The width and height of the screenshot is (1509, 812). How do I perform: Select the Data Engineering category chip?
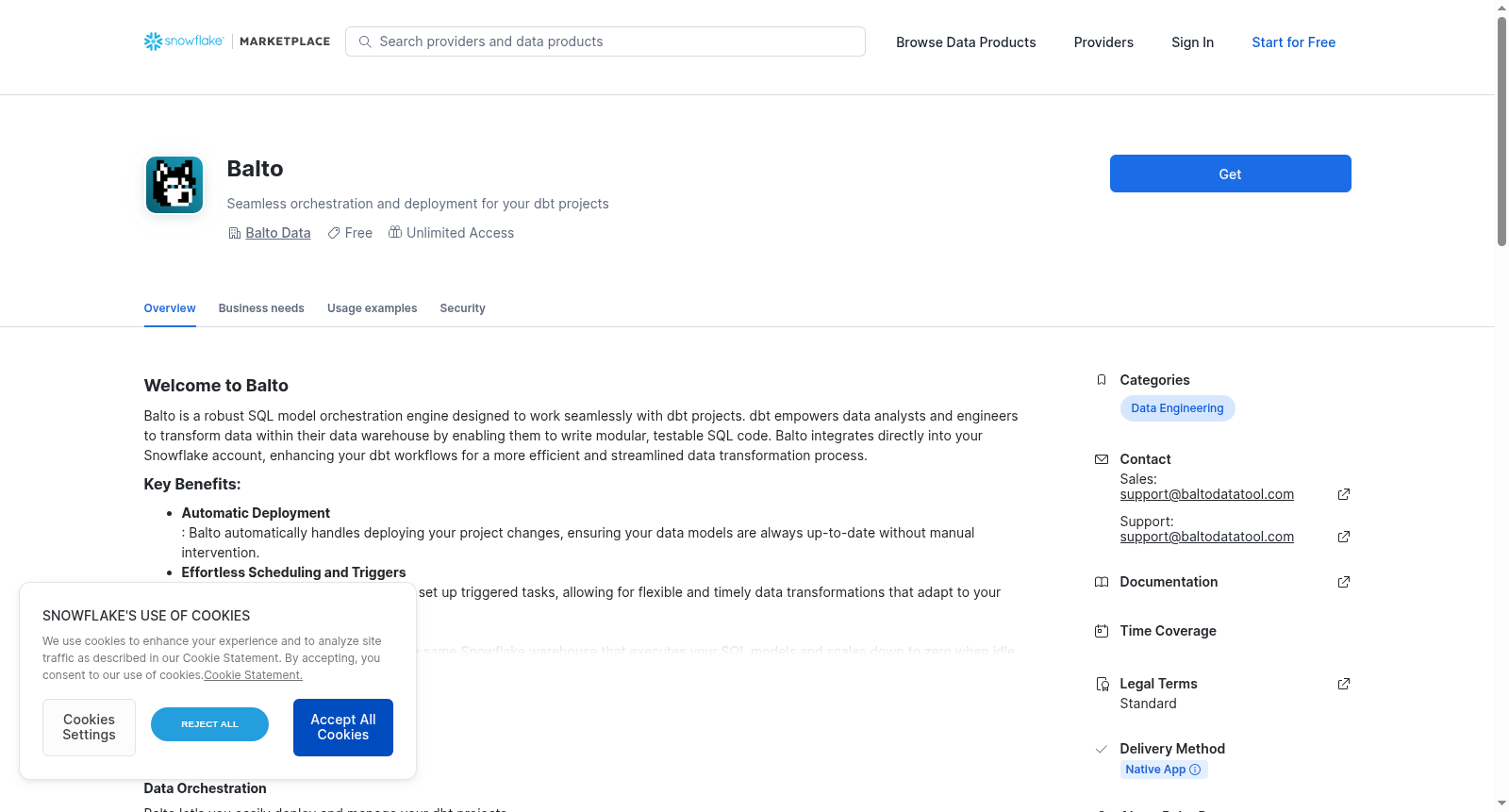click(x=1177, y=408)
